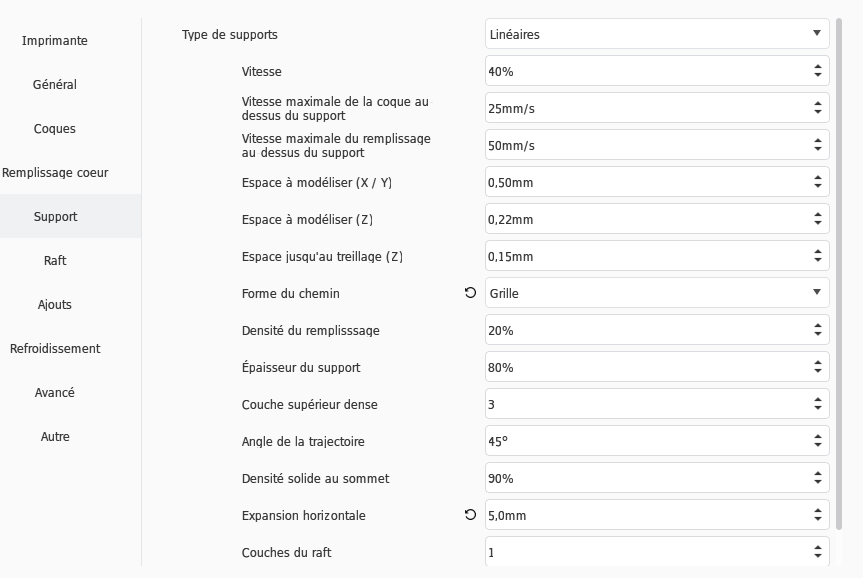The image size is (863, 578).
Task: Switch to the Général tab
Action: click(x=55, y=85)
